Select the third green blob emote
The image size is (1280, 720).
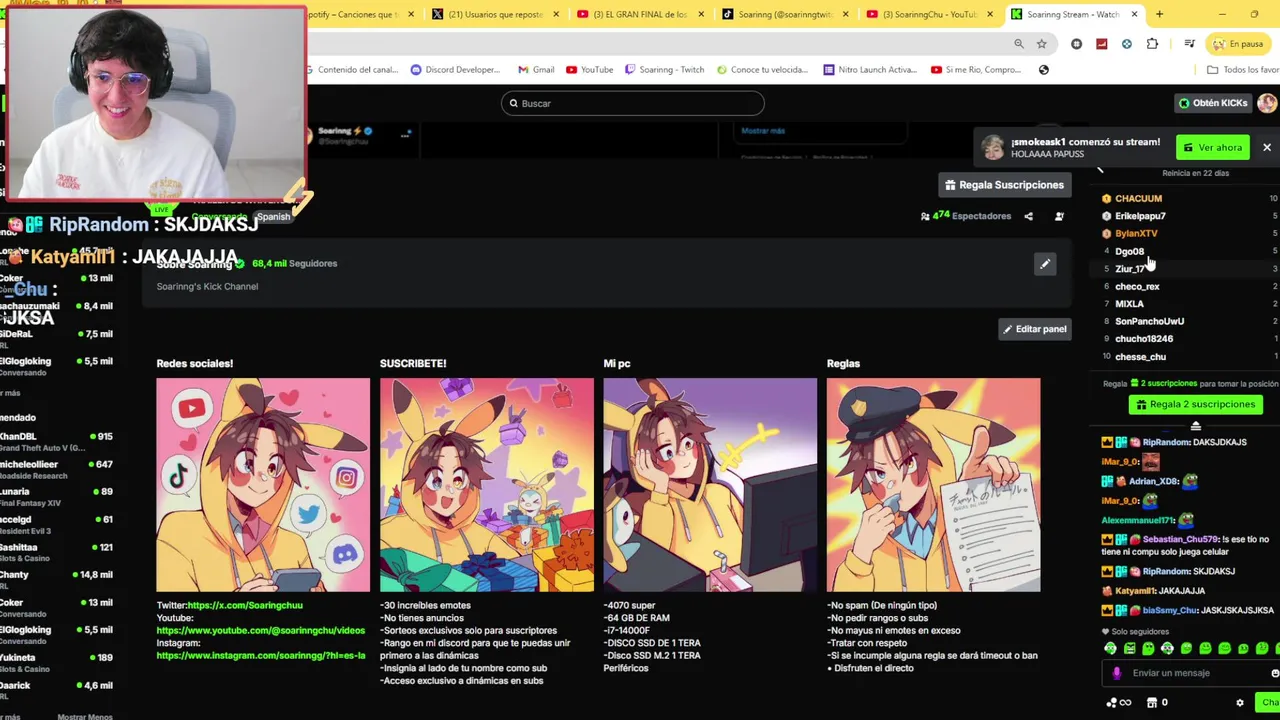[x=1148, y=649]
